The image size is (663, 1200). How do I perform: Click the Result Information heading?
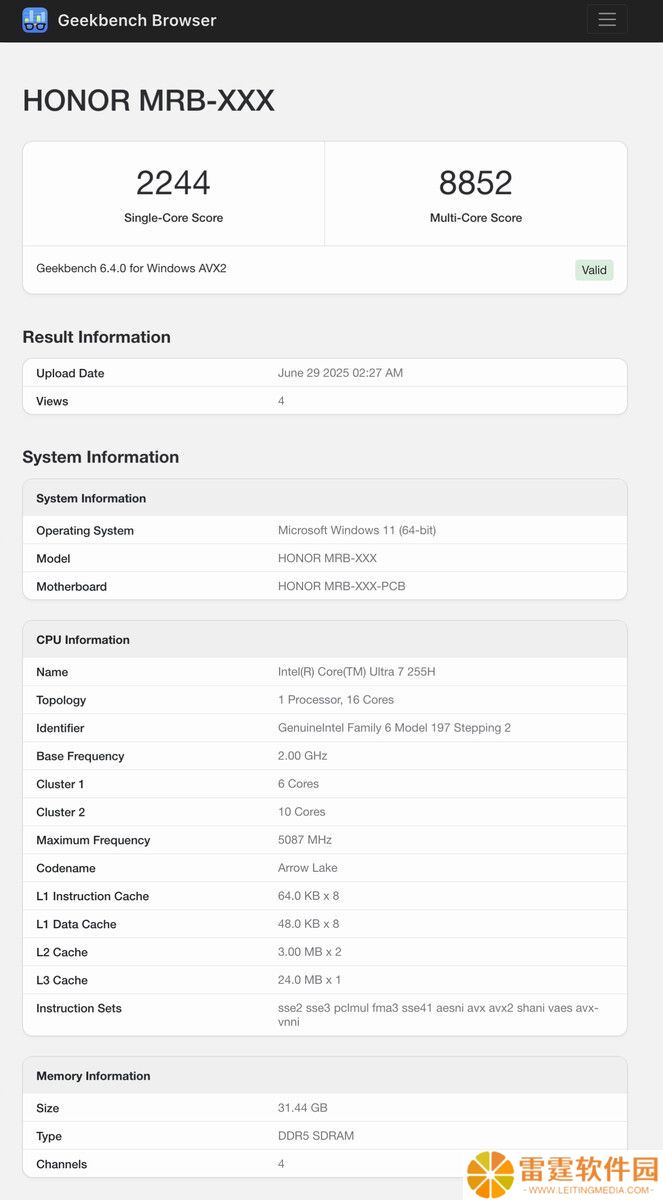click(x=96, y=337)
